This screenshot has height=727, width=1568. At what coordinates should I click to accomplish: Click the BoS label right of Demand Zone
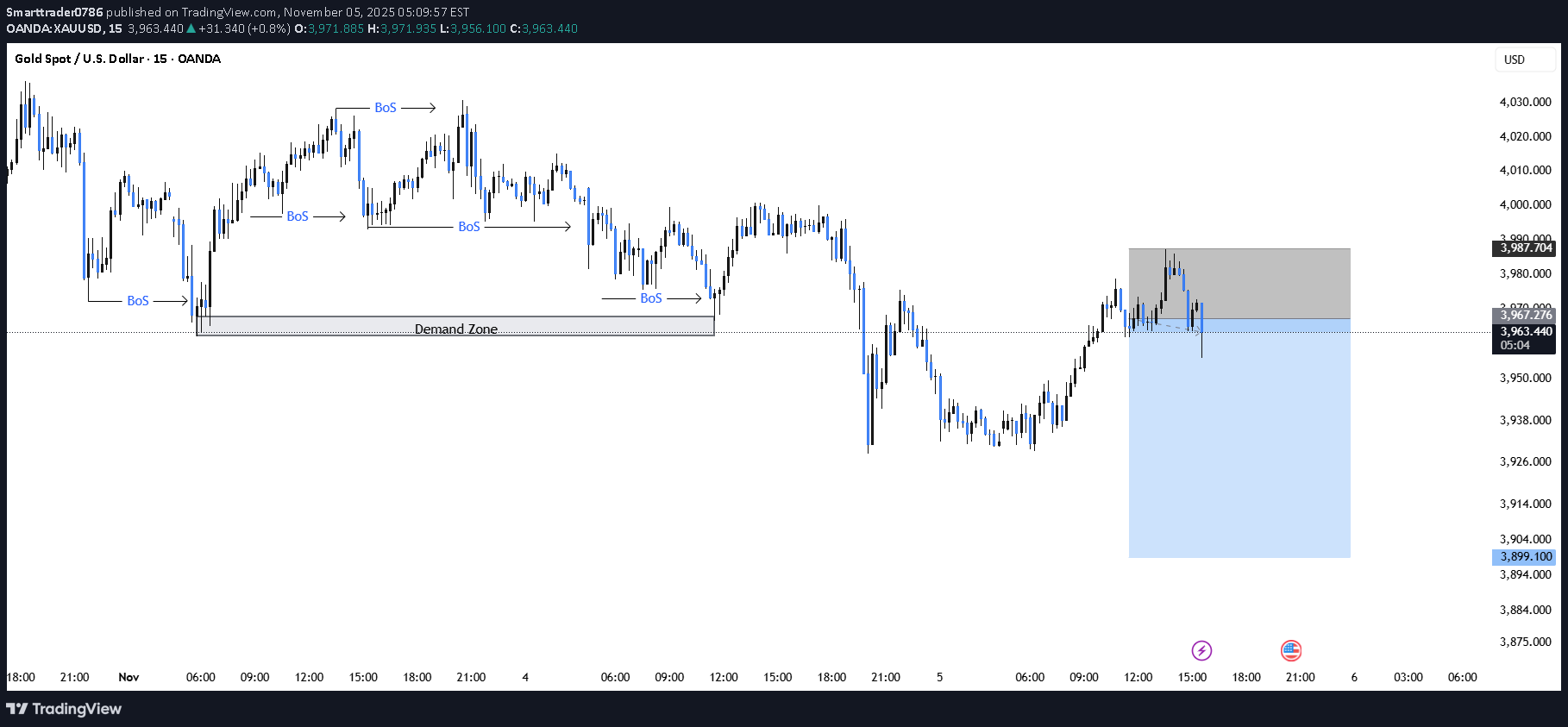651,298
